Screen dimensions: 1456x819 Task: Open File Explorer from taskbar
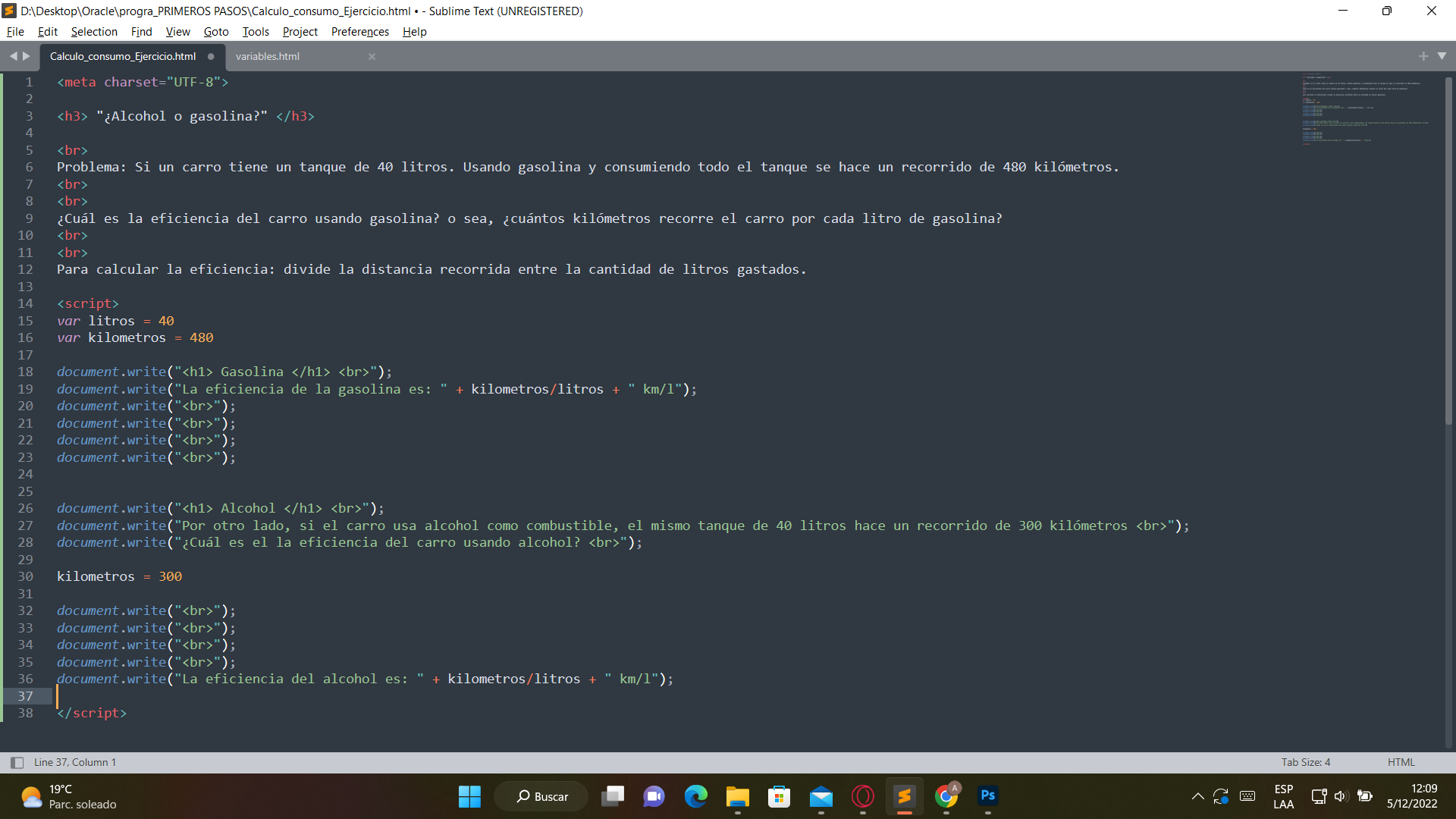coord(737,796)
